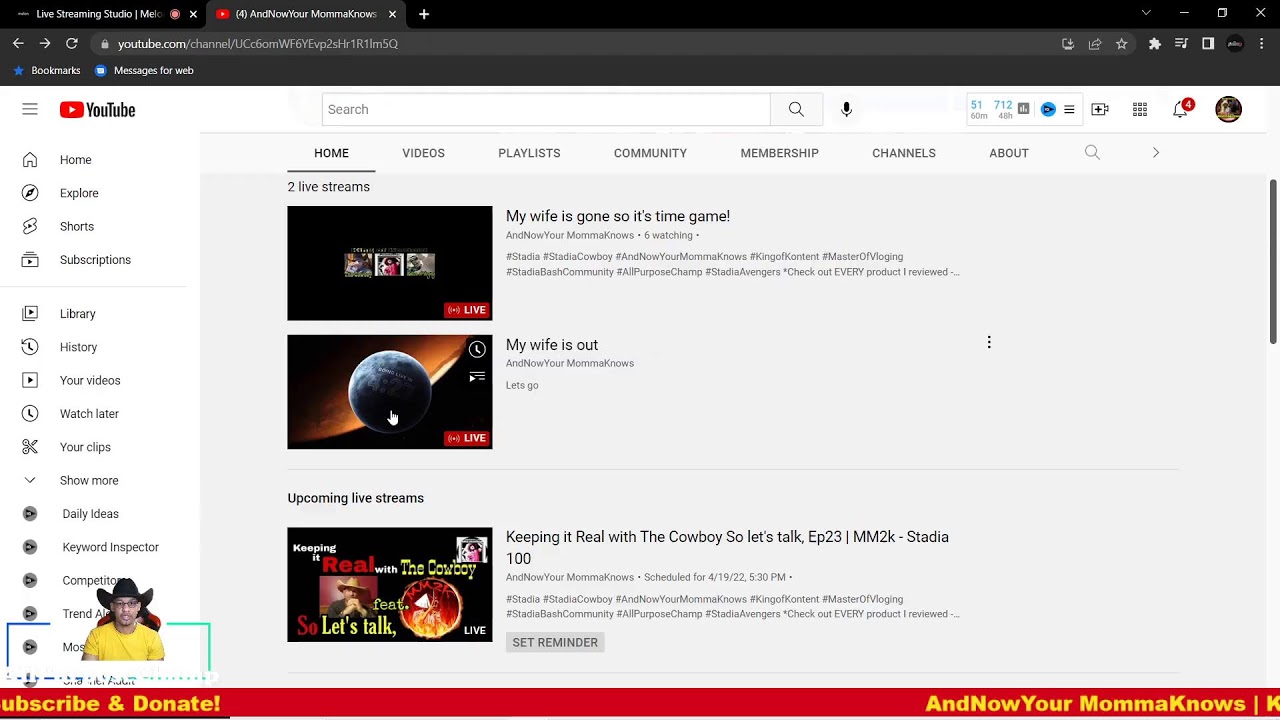Open notifications bell with 4 badge

point(1182,109)
